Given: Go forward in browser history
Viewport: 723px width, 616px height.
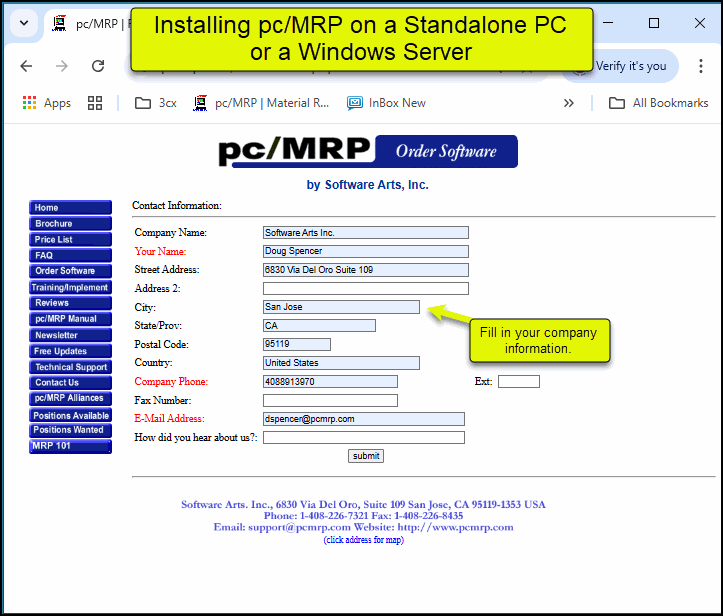Looking at the screenshot, I should click(x=61, y=66).
